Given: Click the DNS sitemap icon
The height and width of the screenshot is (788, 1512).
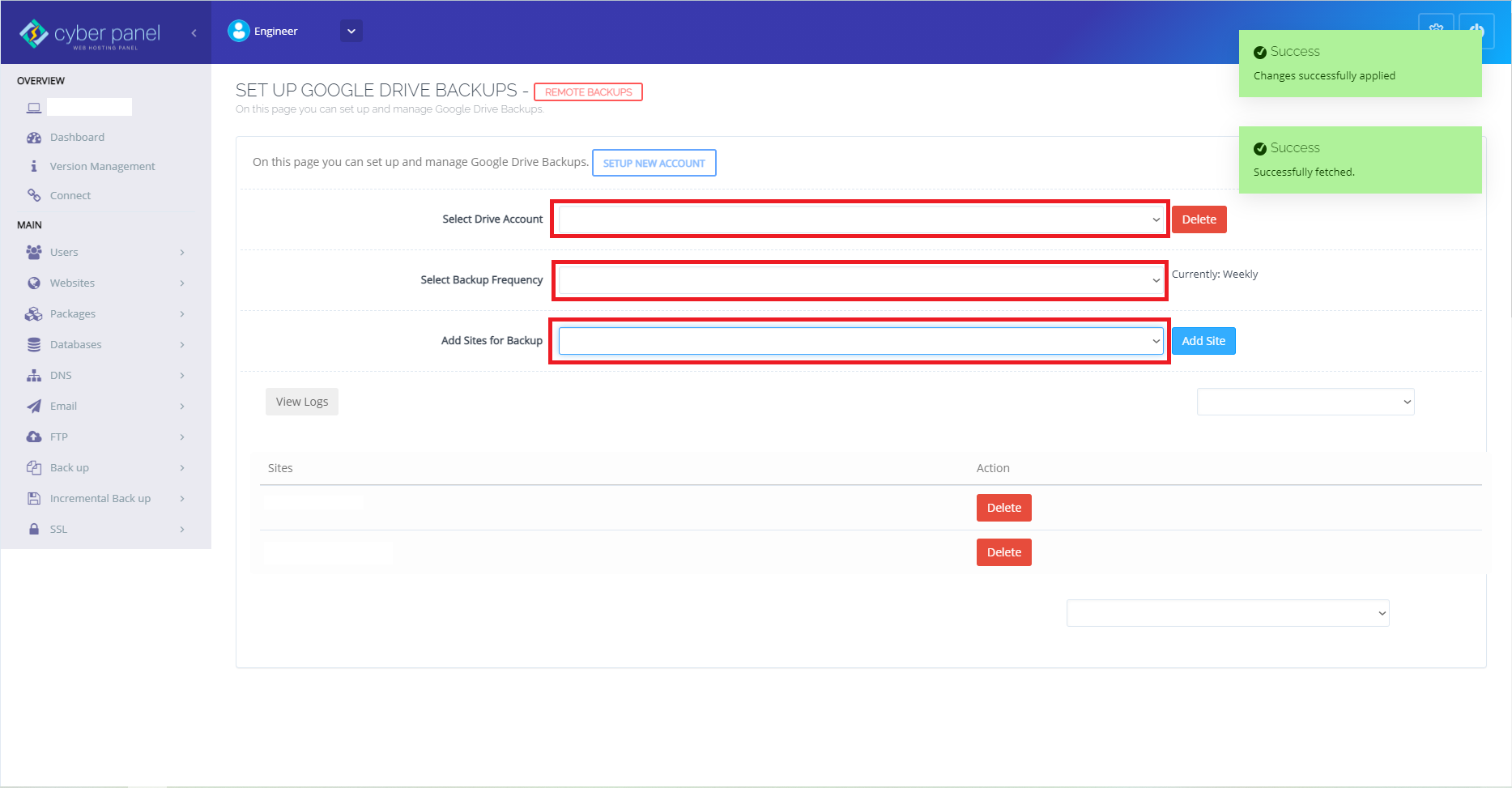Looking at the screenshot, I should (34, 375).
